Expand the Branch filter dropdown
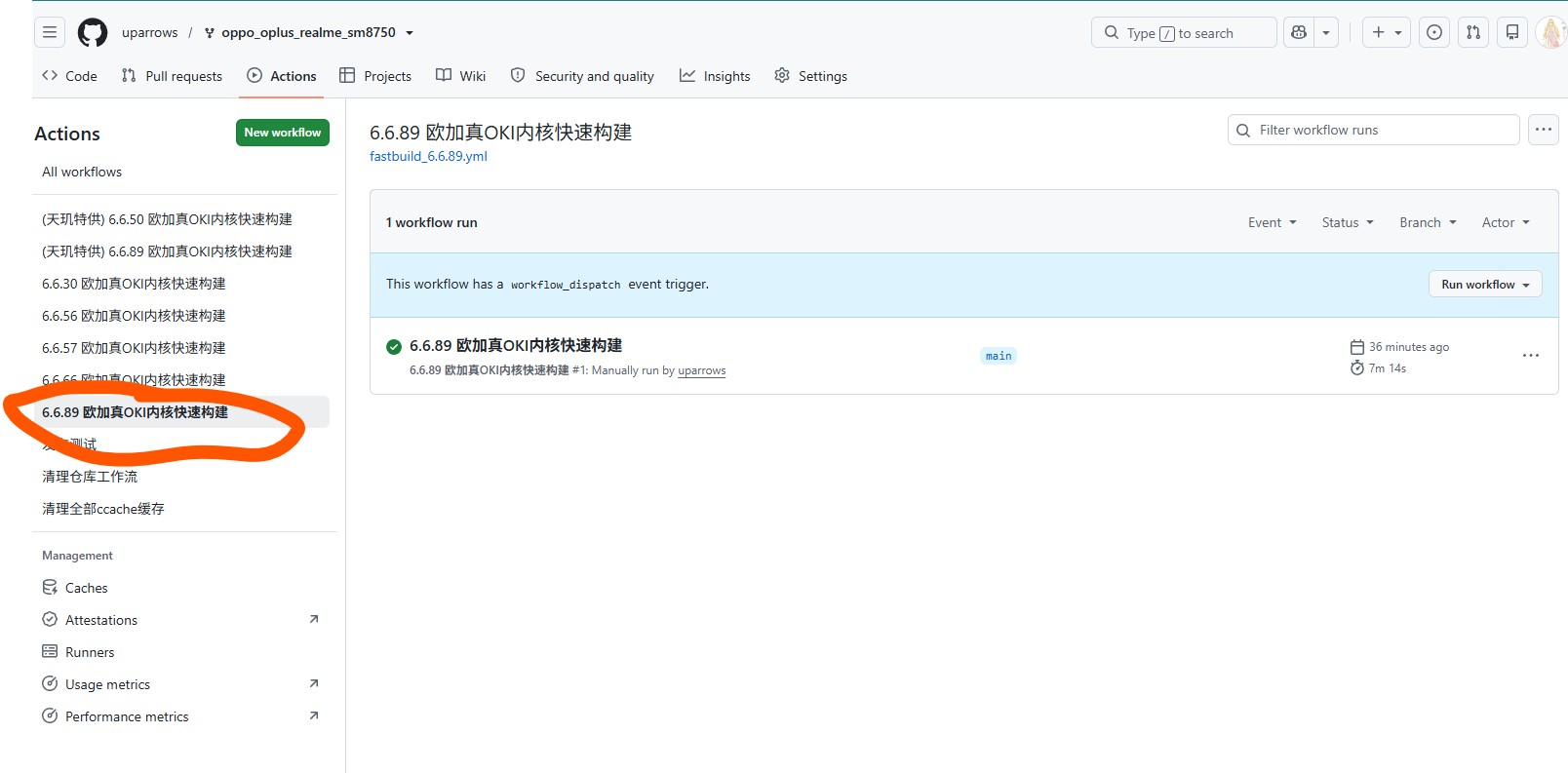The image size is (1568, 773). (x=1428, y=222)
